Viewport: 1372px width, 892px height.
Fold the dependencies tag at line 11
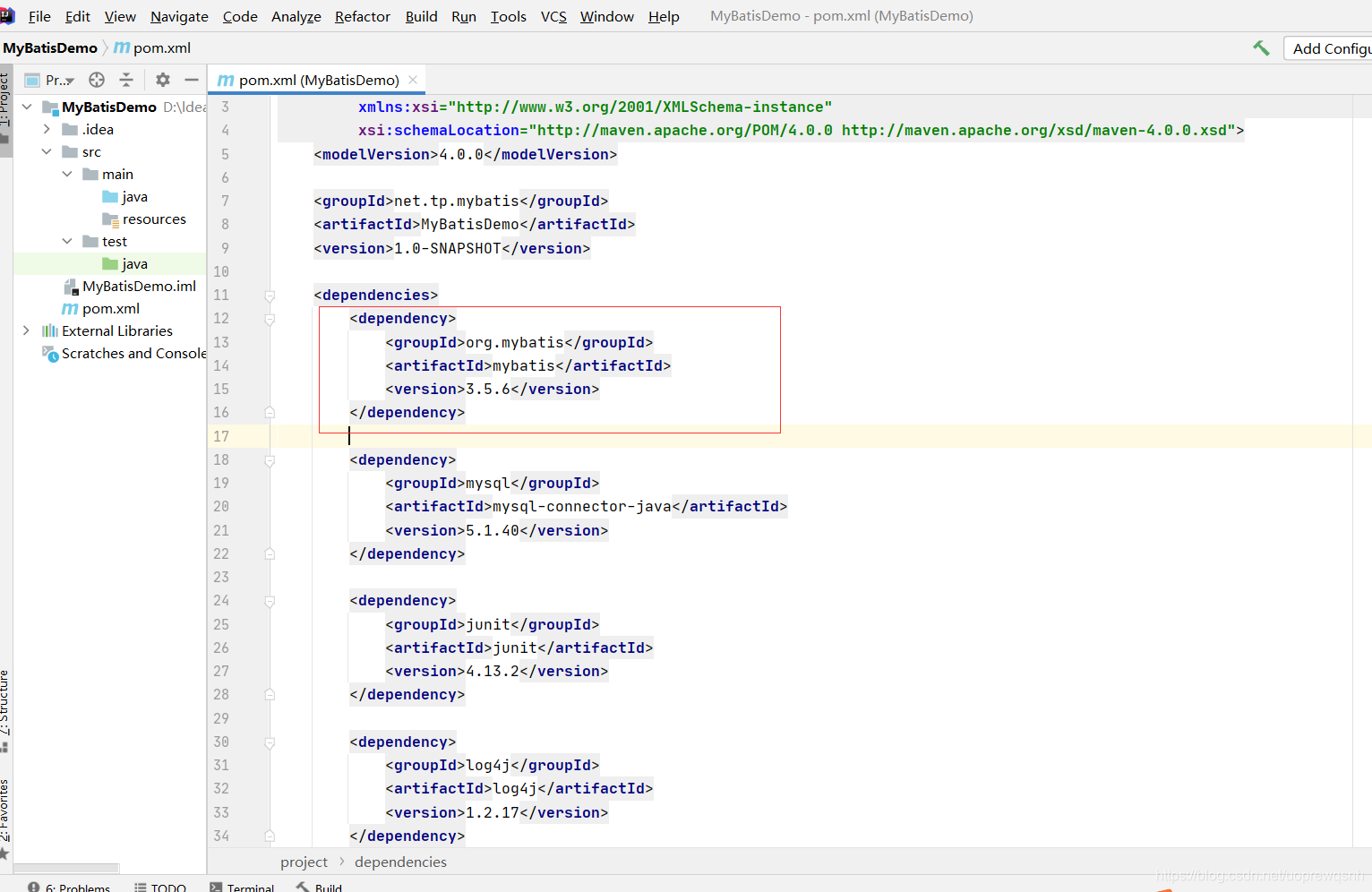click(270, 296)
